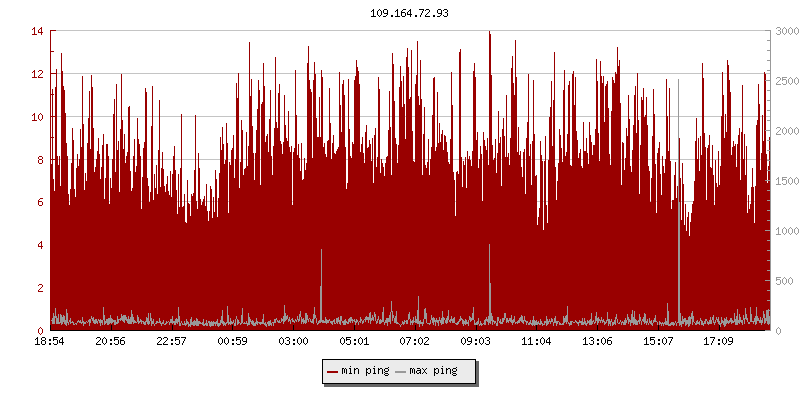Click the 17:09 time label on x-axis
The image size is (800, 400).
(718, 341)
